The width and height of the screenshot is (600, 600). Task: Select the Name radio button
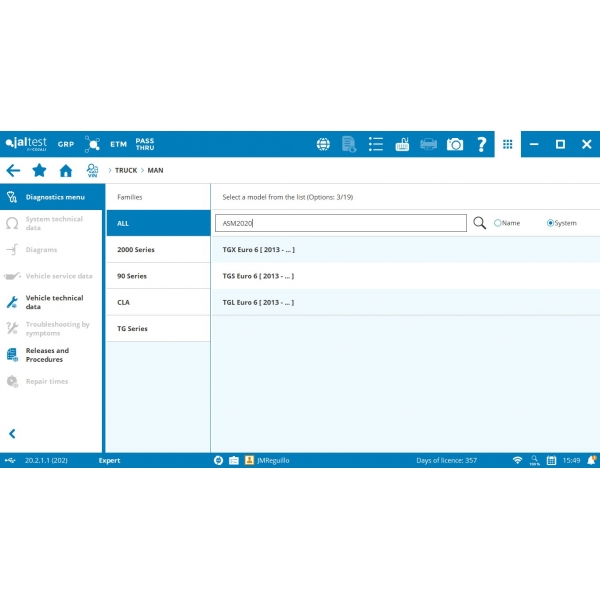point(498,223)
